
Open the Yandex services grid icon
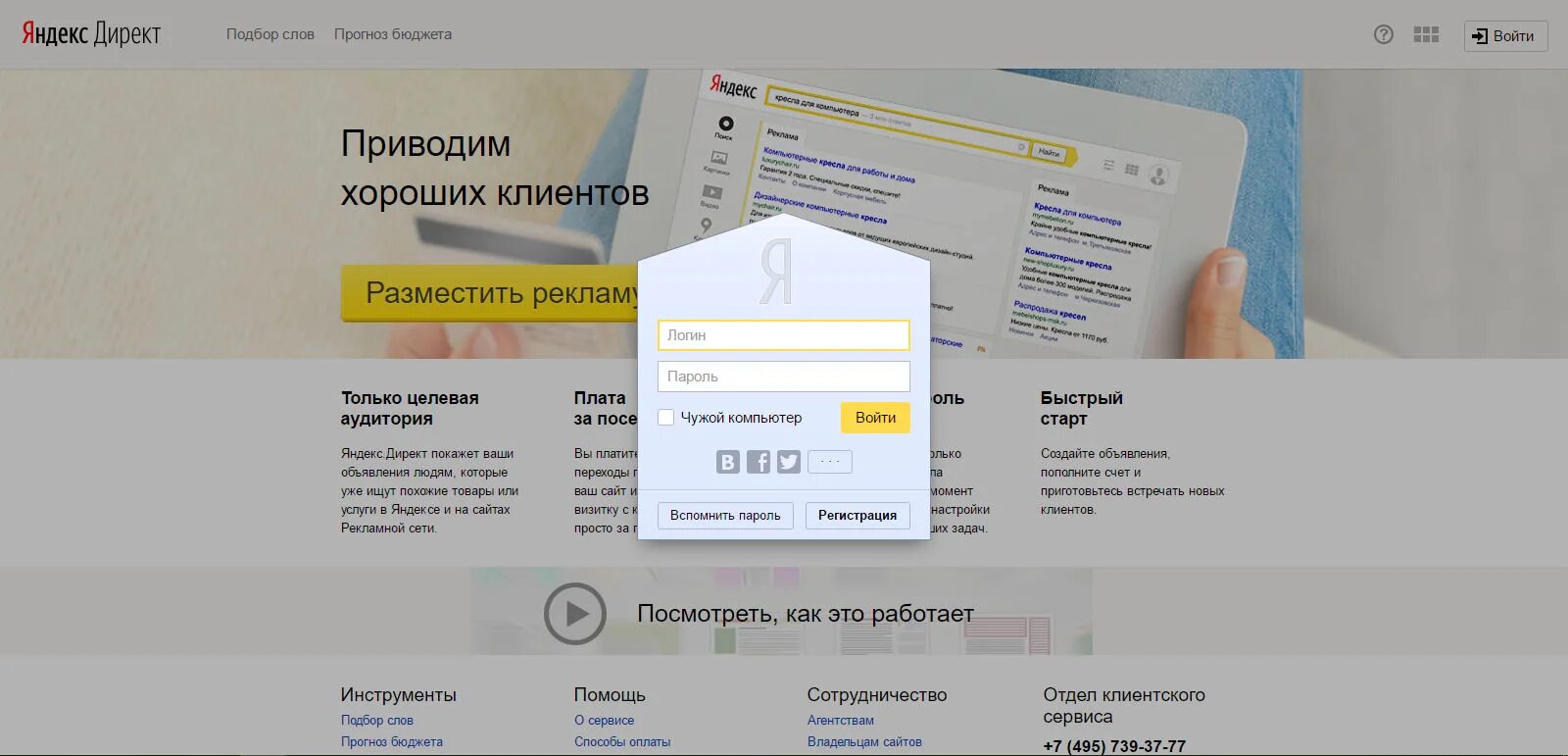(1427, 34)
